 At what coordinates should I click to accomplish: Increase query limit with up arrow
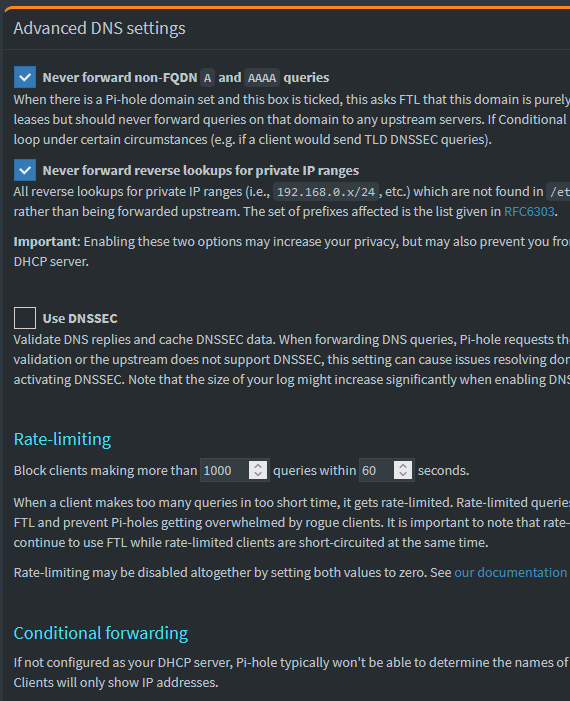258,465
